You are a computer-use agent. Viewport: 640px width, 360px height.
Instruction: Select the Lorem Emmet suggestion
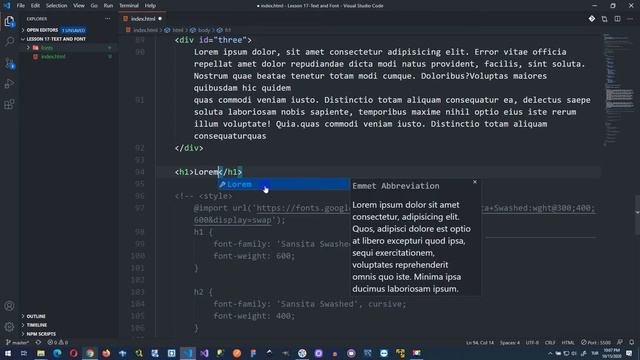284,184
